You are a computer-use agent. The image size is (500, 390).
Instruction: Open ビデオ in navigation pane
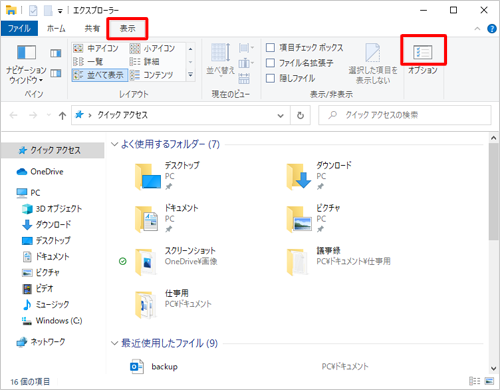(37, 289)
